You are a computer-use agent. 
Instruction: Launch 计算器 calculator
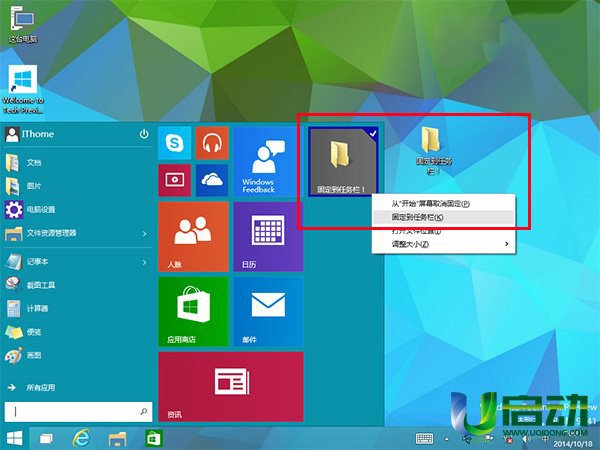pos(78,308)
